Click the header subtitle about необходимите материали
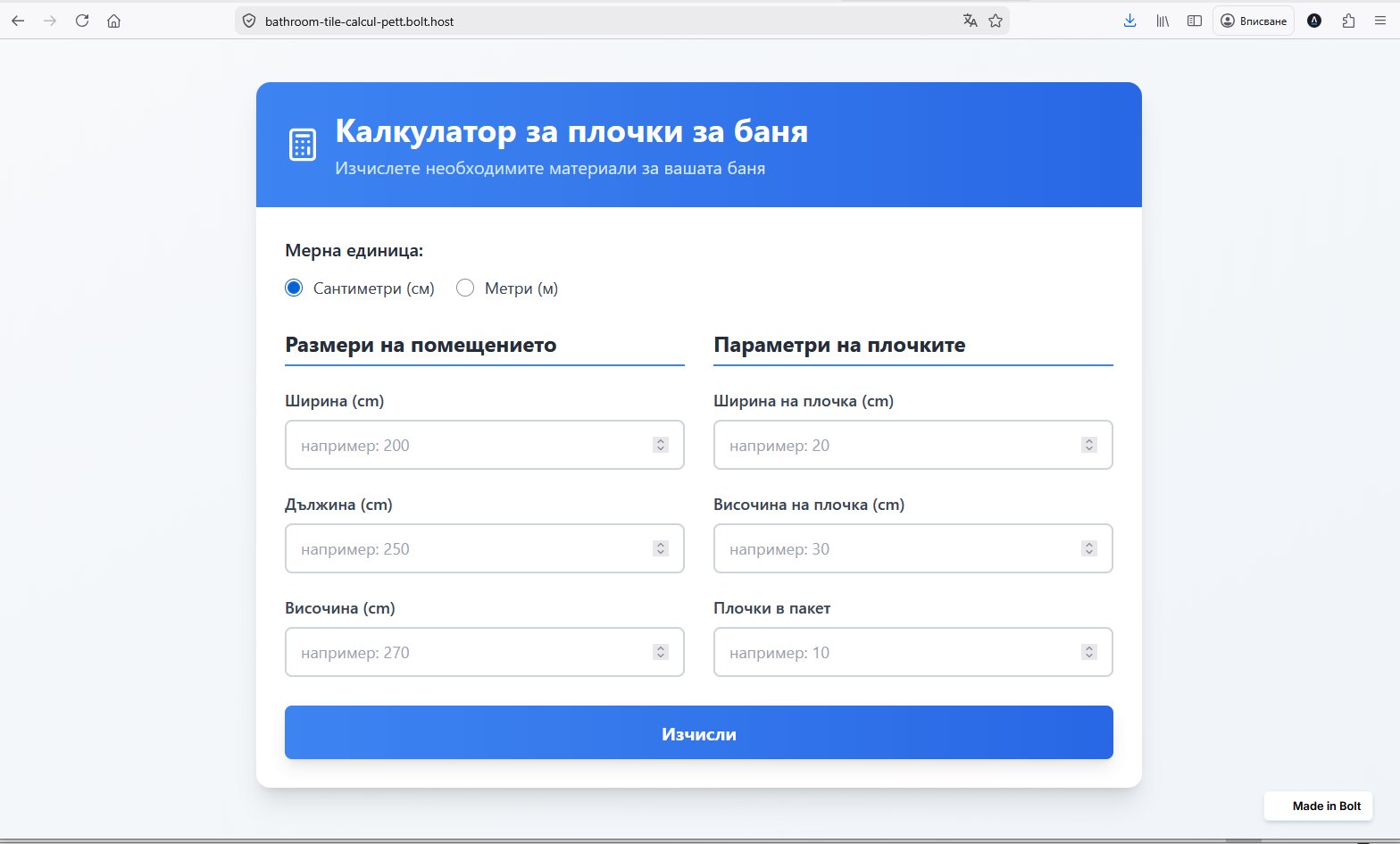Screen dimensions: 1400x844 tap(550, 169)
